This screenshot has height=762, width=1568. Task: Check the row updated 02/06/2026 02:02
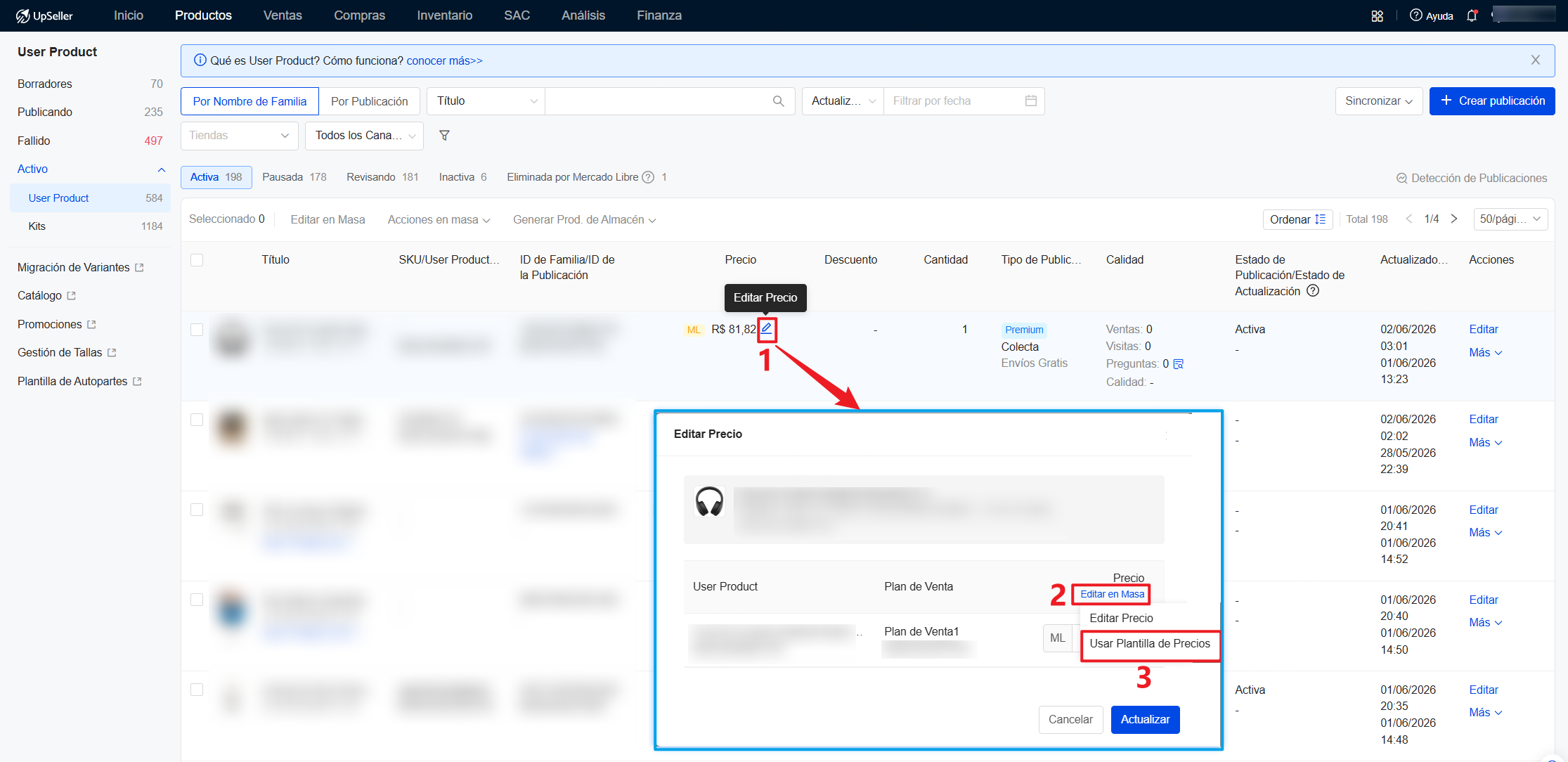(197, 420)
